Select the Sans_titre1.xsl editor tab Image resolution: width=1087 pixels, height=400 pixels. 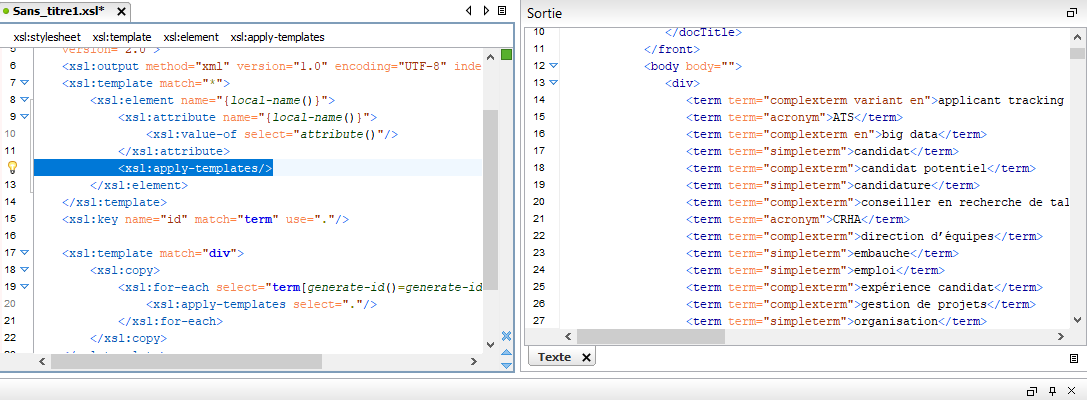(x=58, y=11)
